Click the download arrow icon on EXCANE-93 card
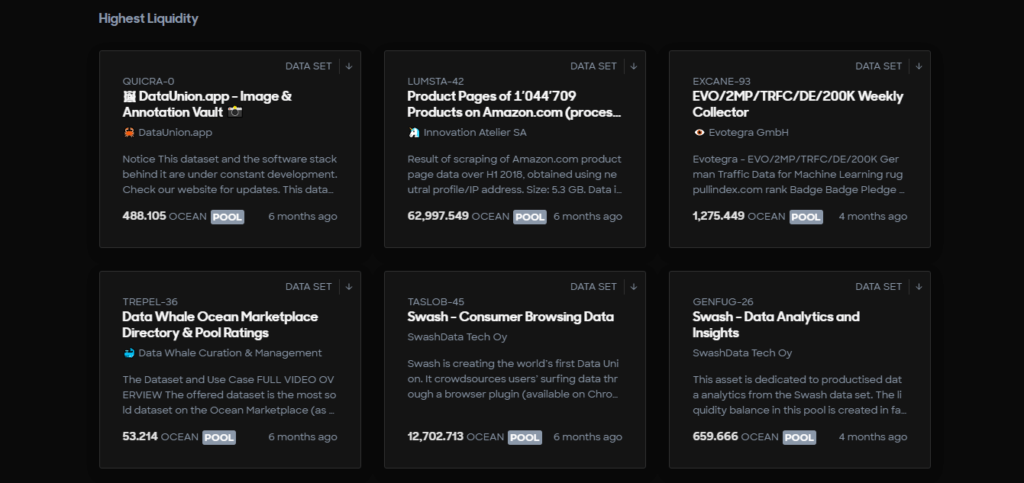This screenshot has width=1024, height=483. [x=919, y=66]
